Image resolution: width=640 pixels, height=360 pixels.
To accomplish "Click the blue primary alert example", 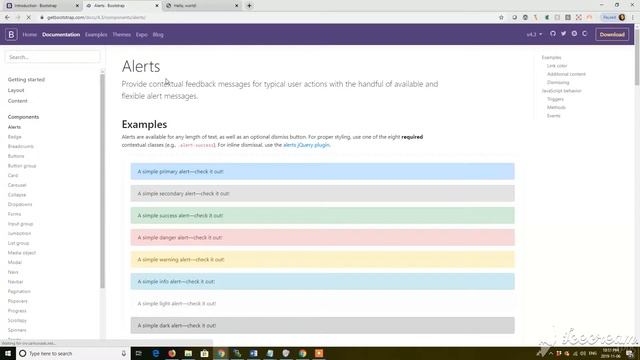I will point(322,171).
